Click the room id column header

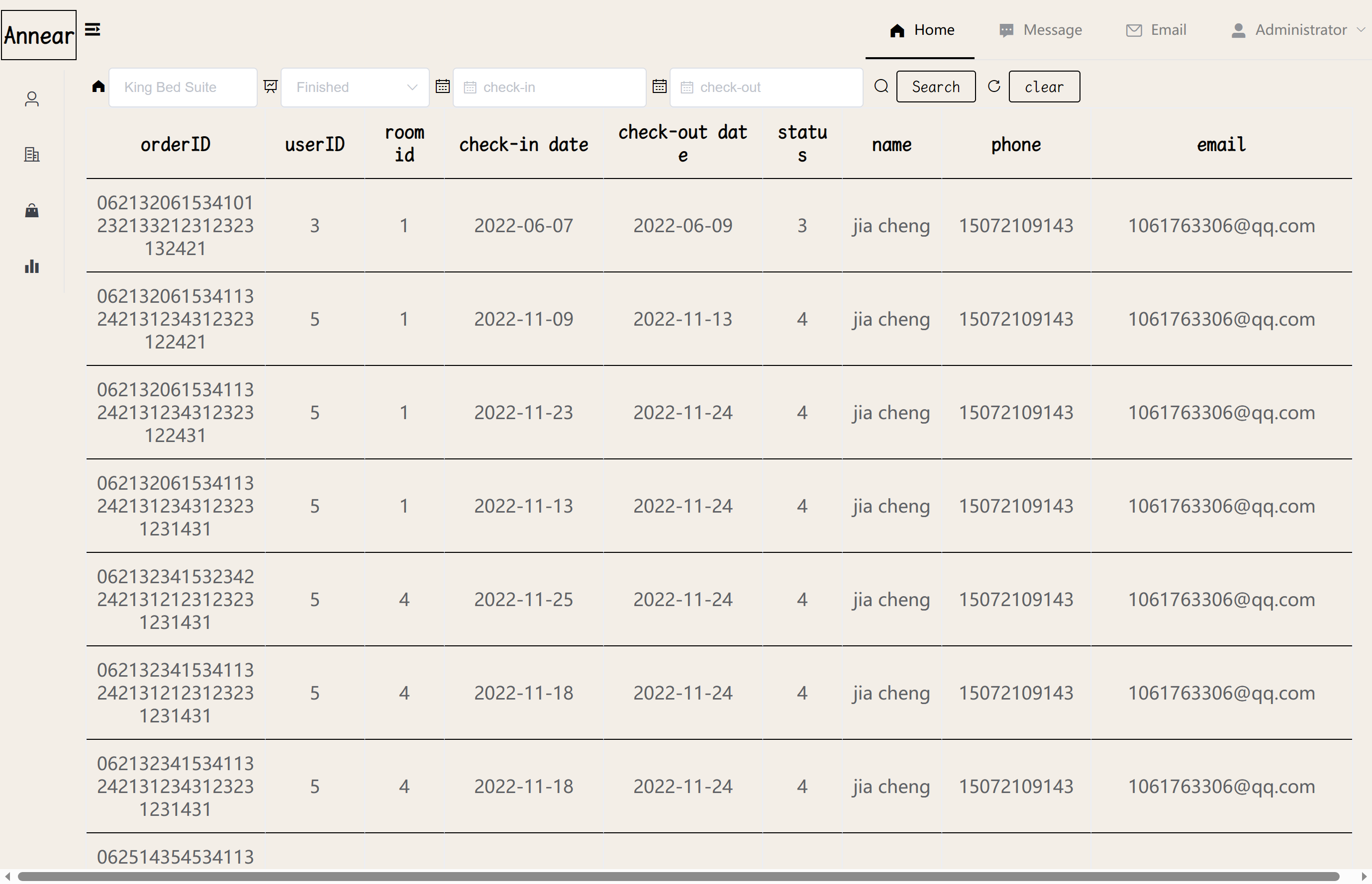[404, 144]
